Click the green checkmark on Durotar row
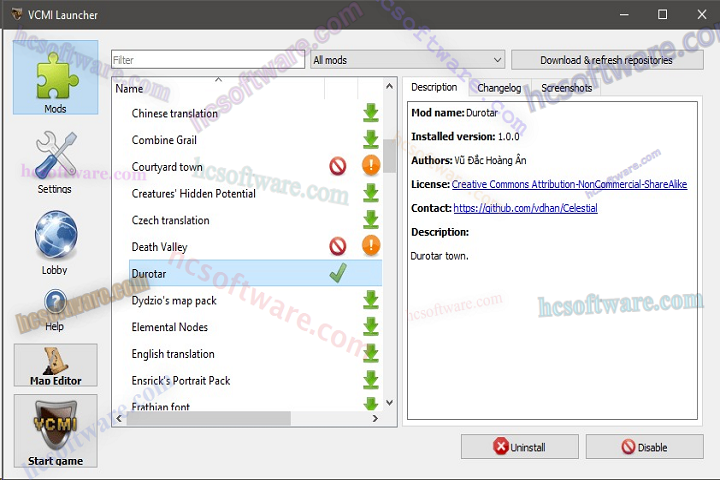 [x=338, y=273]
